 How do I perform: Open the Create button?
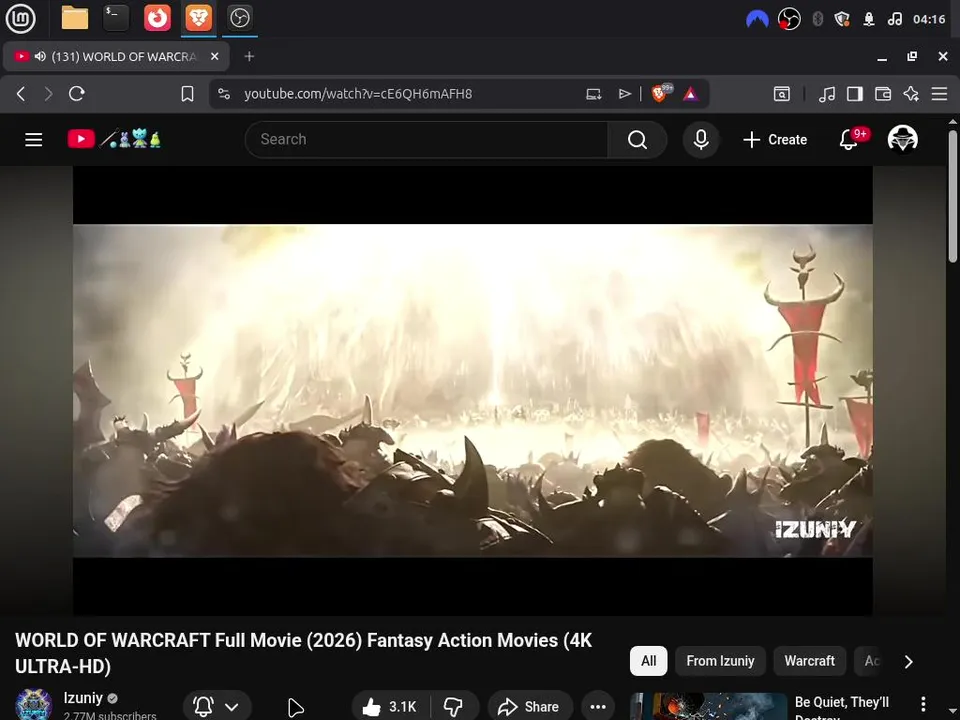coord(774,140)
